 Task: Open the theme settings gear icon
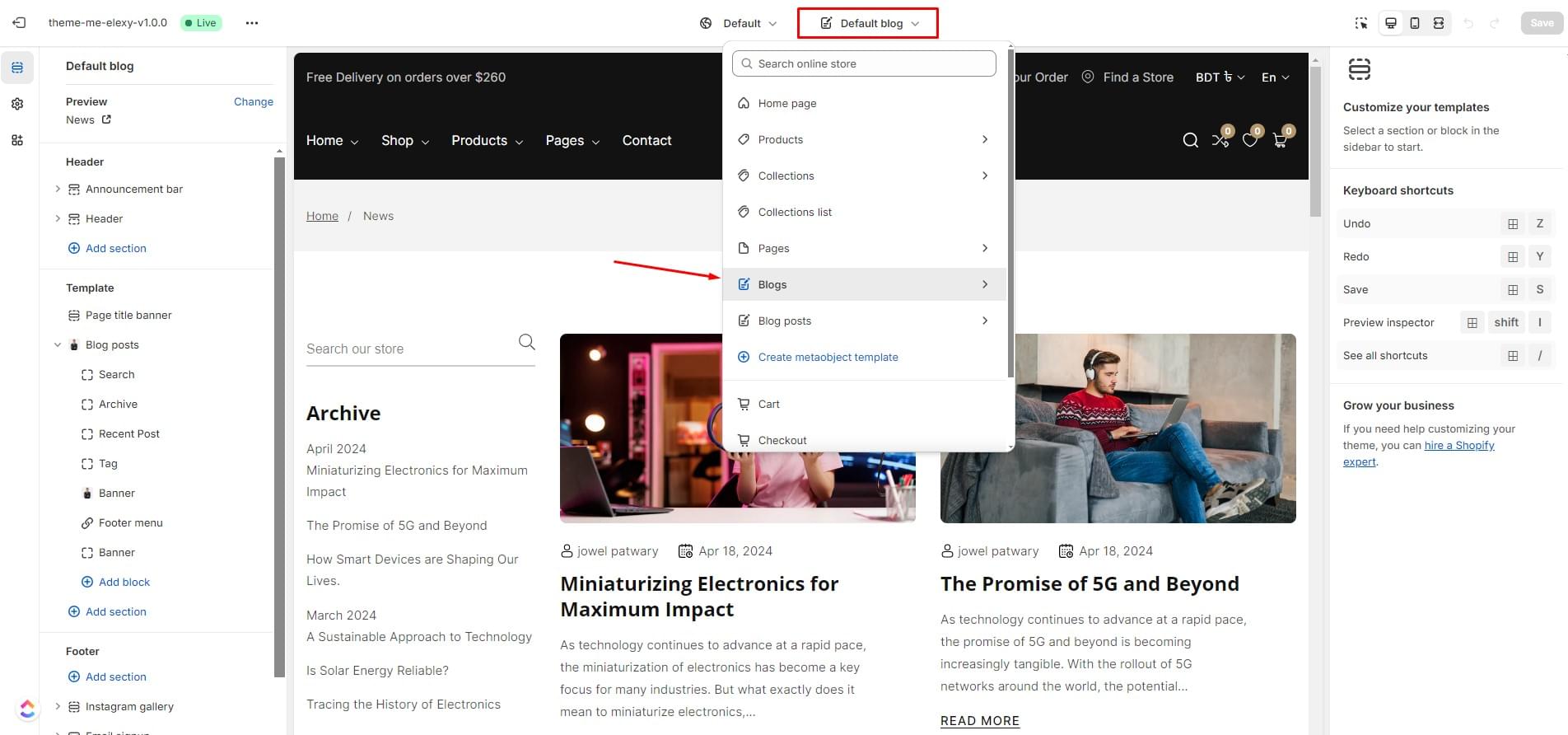coord(17,104)
